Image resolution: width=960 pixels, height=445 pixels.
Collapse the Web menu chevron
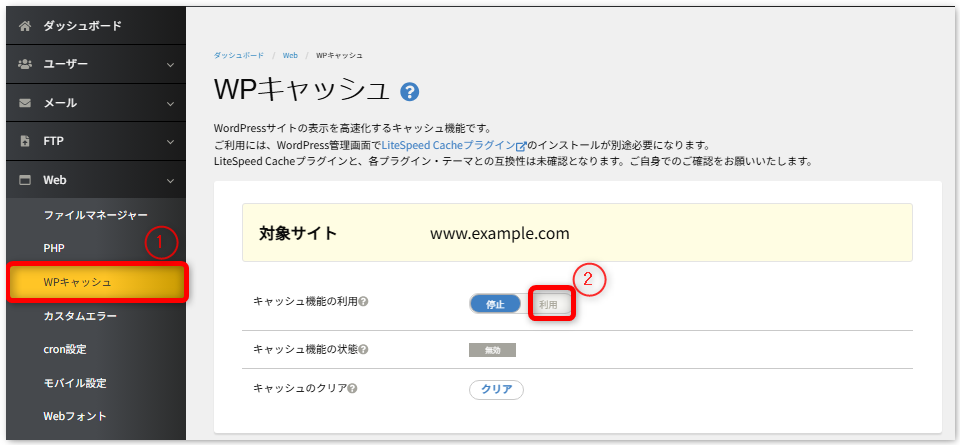171,181
